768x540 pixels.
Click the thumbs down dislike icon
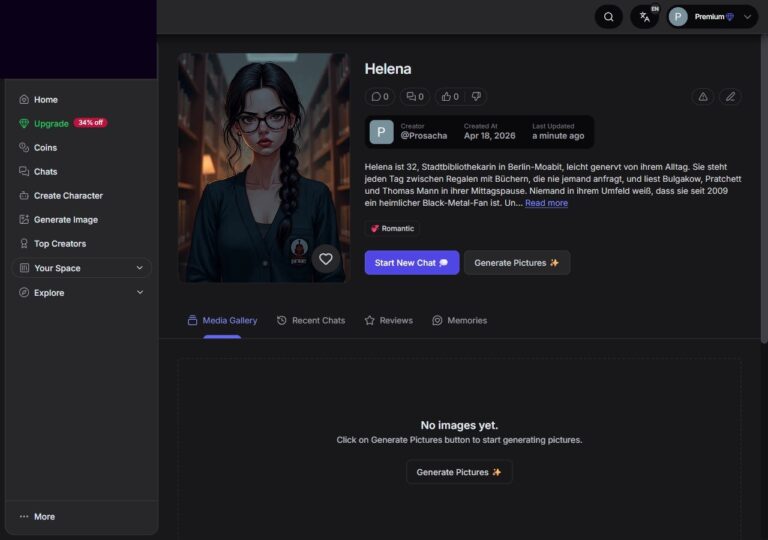tap(476, 97)
